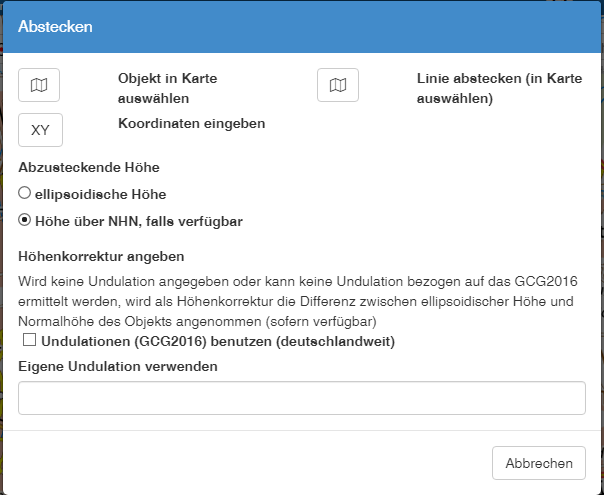Select Höhe über NHN radio button
Viewport: 604px width, 495px height.
25,220
